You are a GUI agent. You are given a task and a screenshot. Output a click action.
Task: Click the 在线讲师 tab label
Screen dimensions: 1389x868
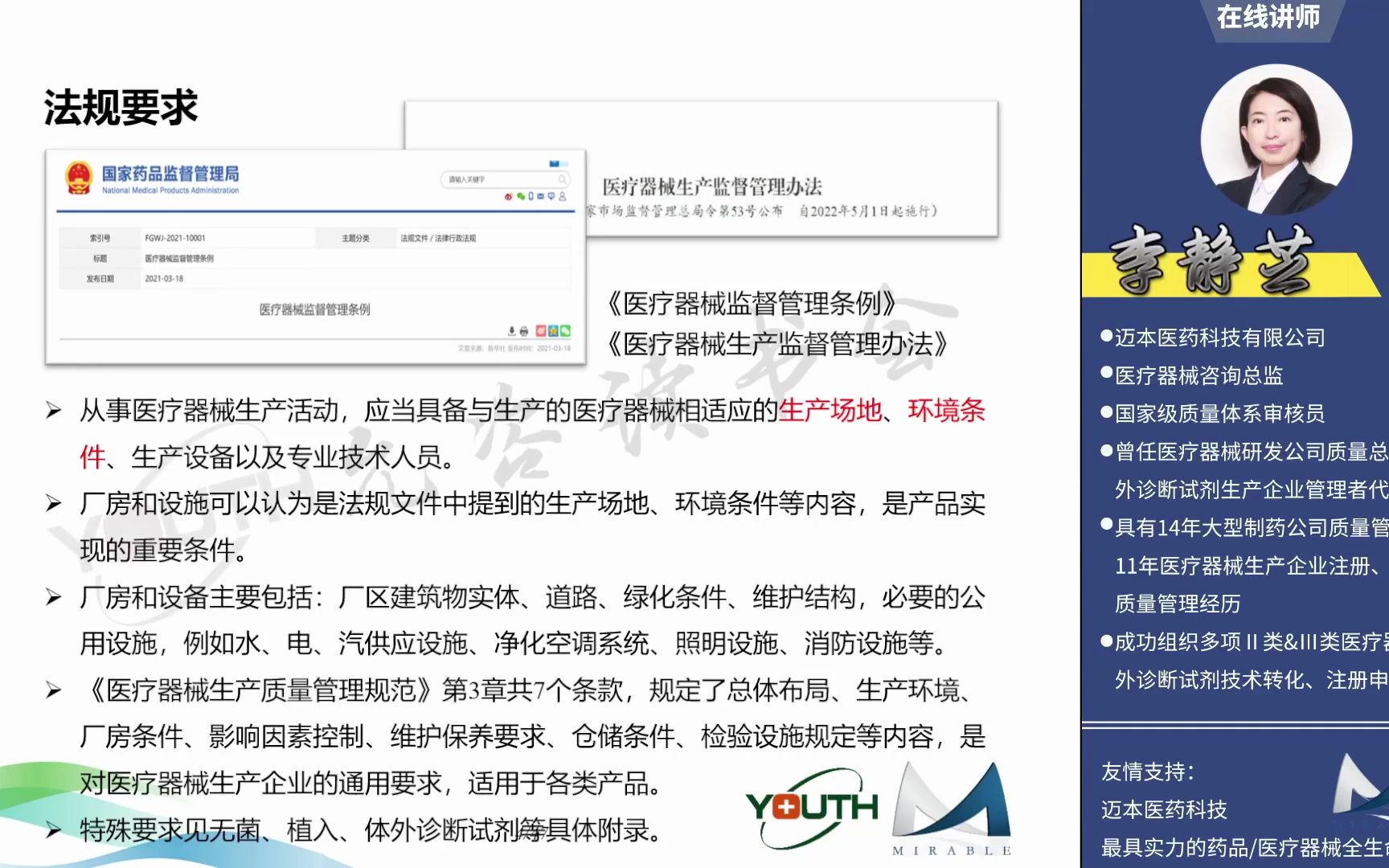click(x=1268, y=16)
